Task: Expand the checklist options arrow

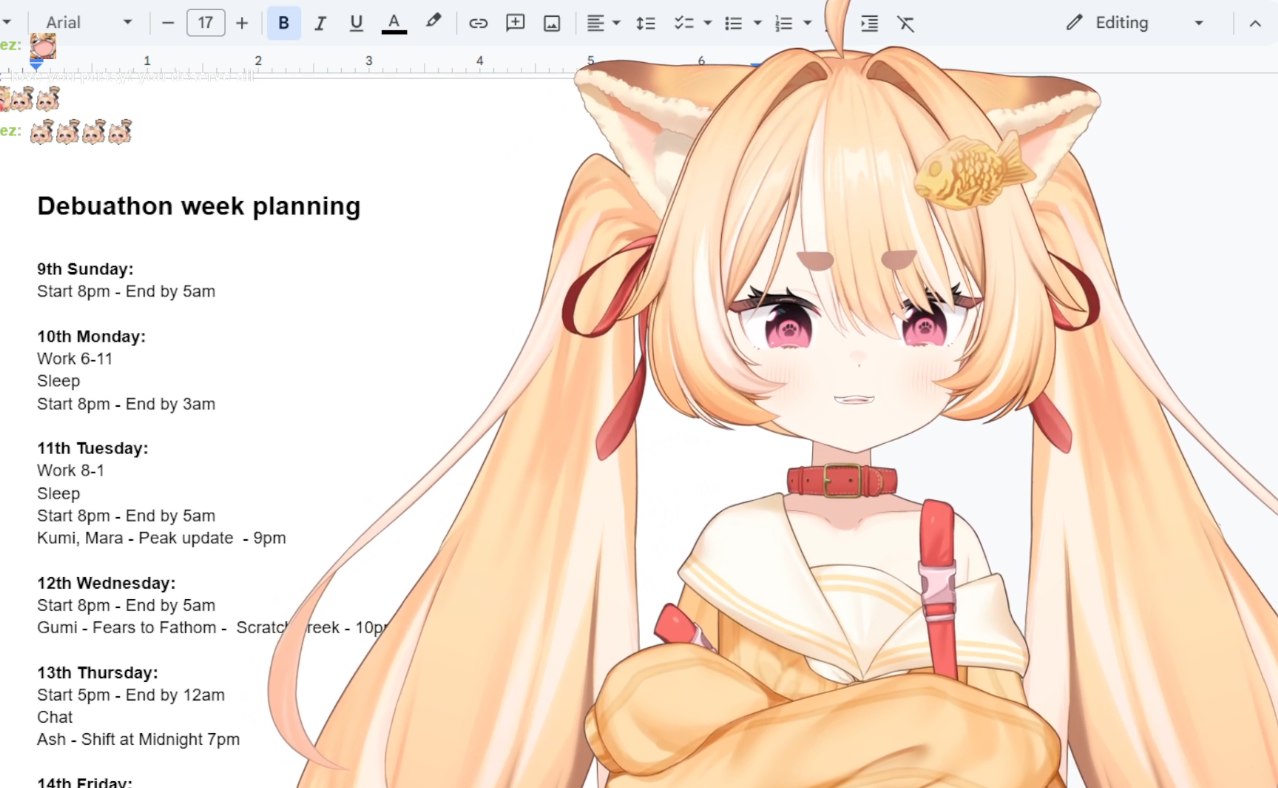Action: tap(708, 23)
